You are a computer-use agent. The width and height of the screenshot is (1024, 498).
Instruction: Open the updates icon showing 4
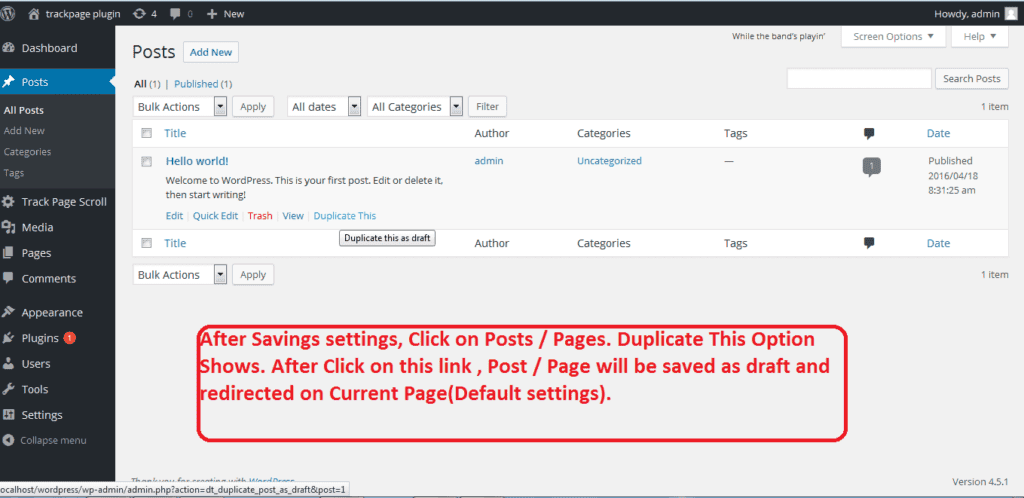[x=139, y=14]
